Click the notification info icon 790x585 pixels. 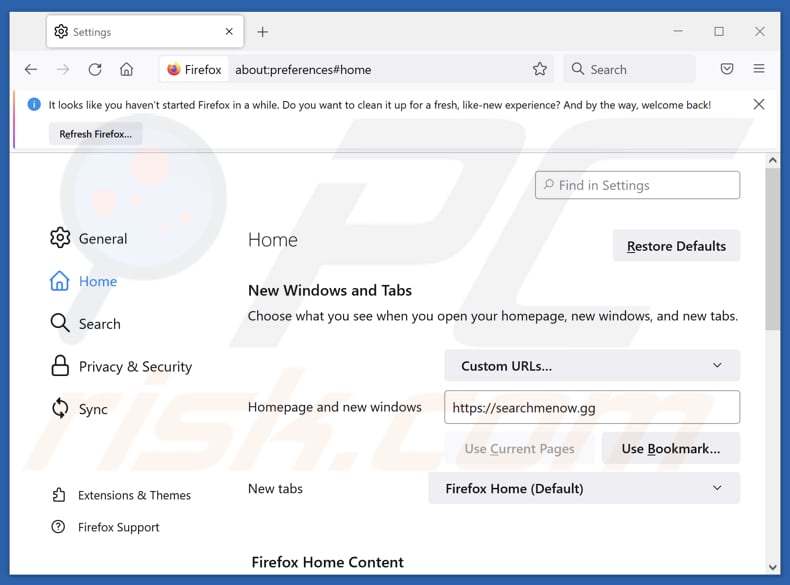click(x=34, y=104)
